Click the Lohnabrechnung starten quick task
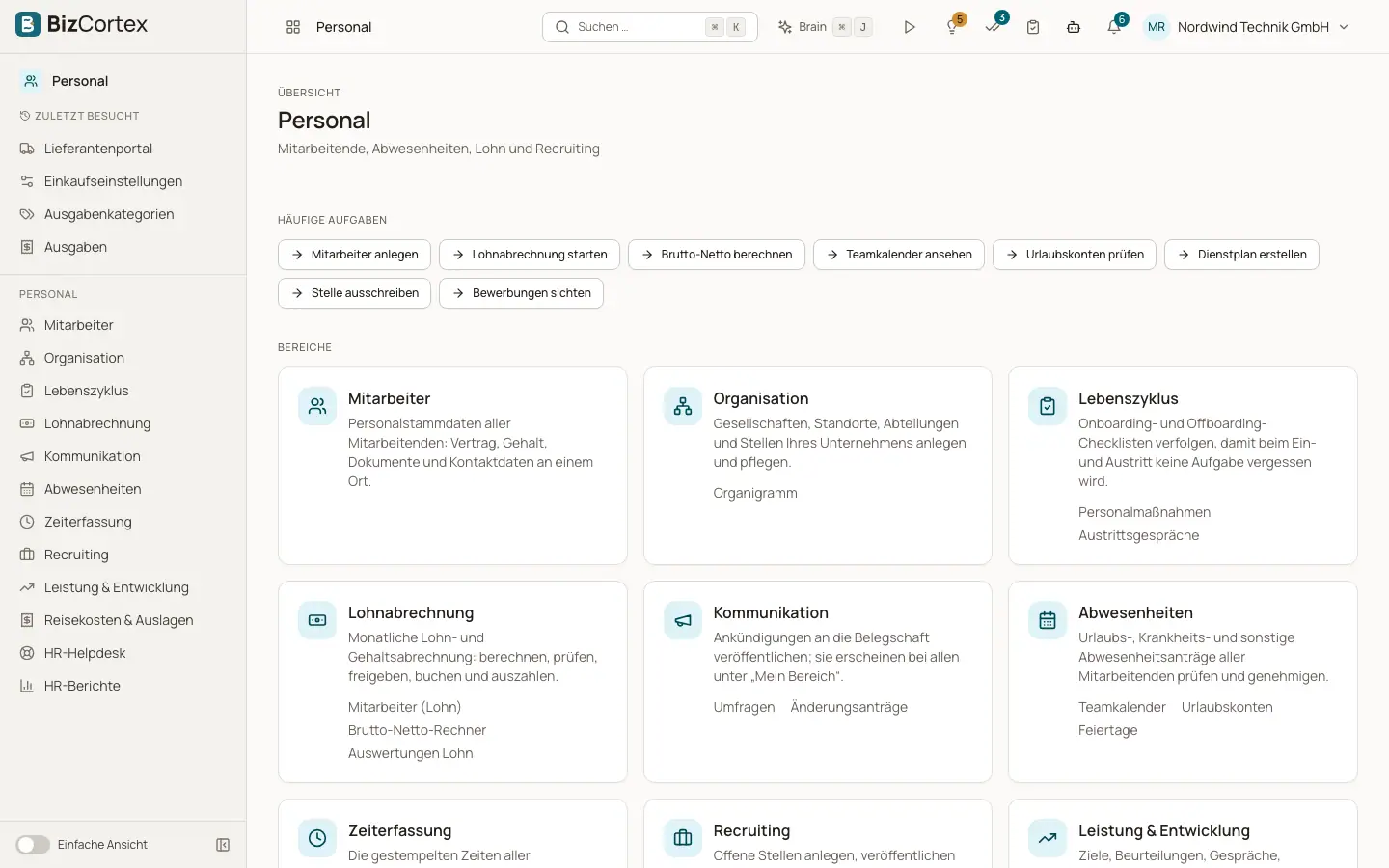 [x=530, y=255]
